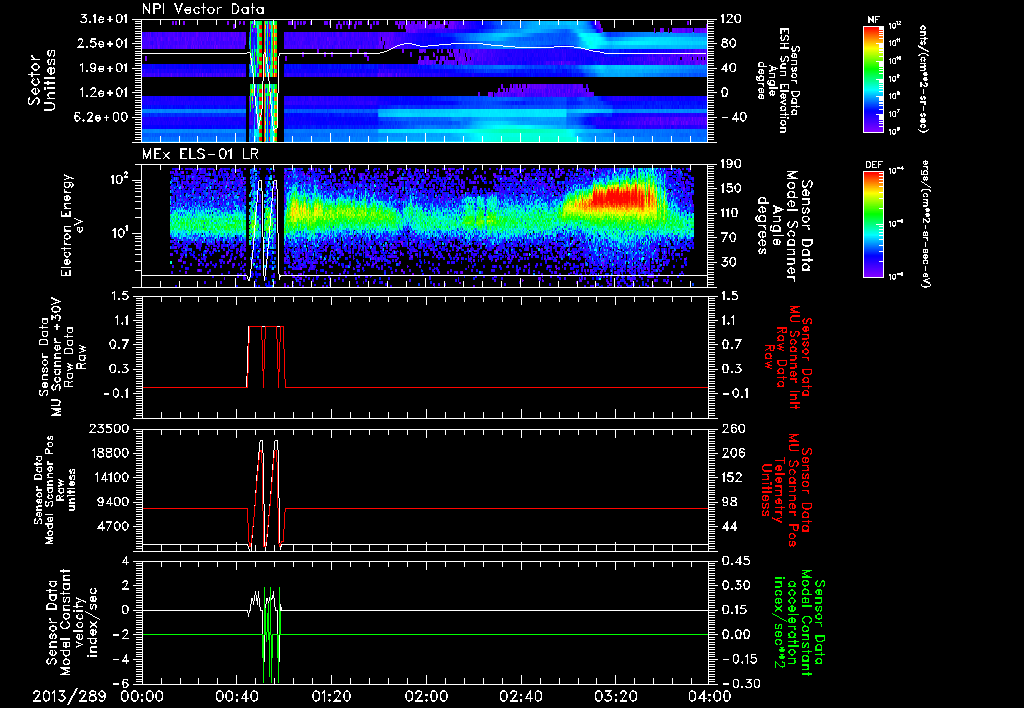Pick the 01:20 time tick label
1024x708 pixels.
pos(331,696)
